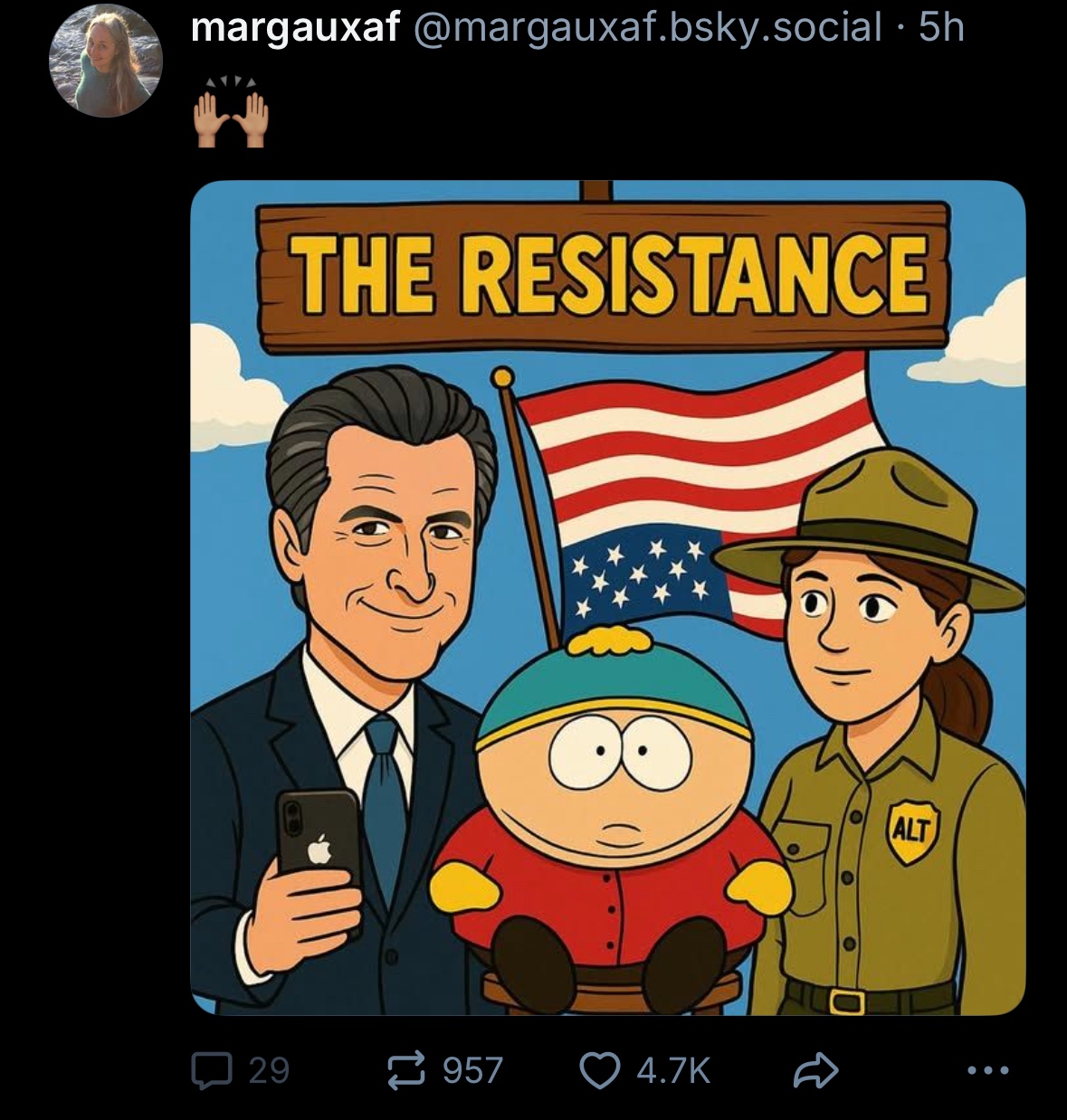Click the margauxaf display name
The width and height of the screenshot is (1067, 1120).
coord(295,28)
